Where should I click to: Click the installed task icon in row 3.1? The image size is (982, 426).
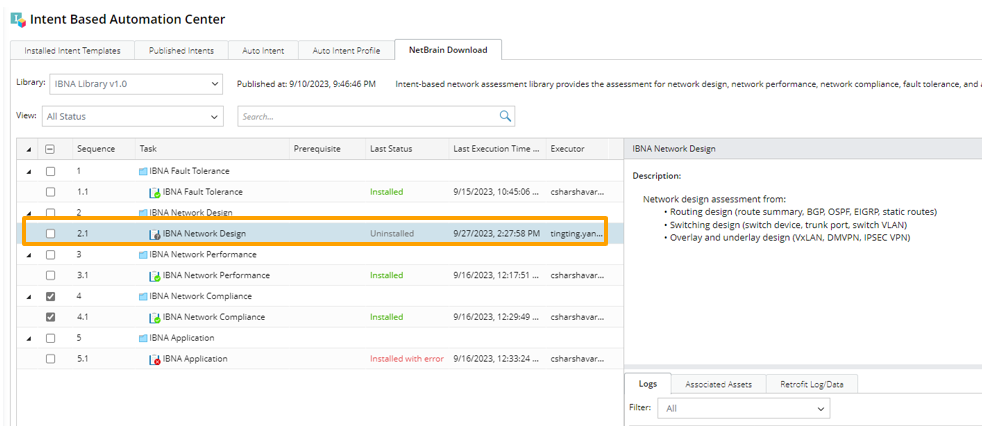155,276
